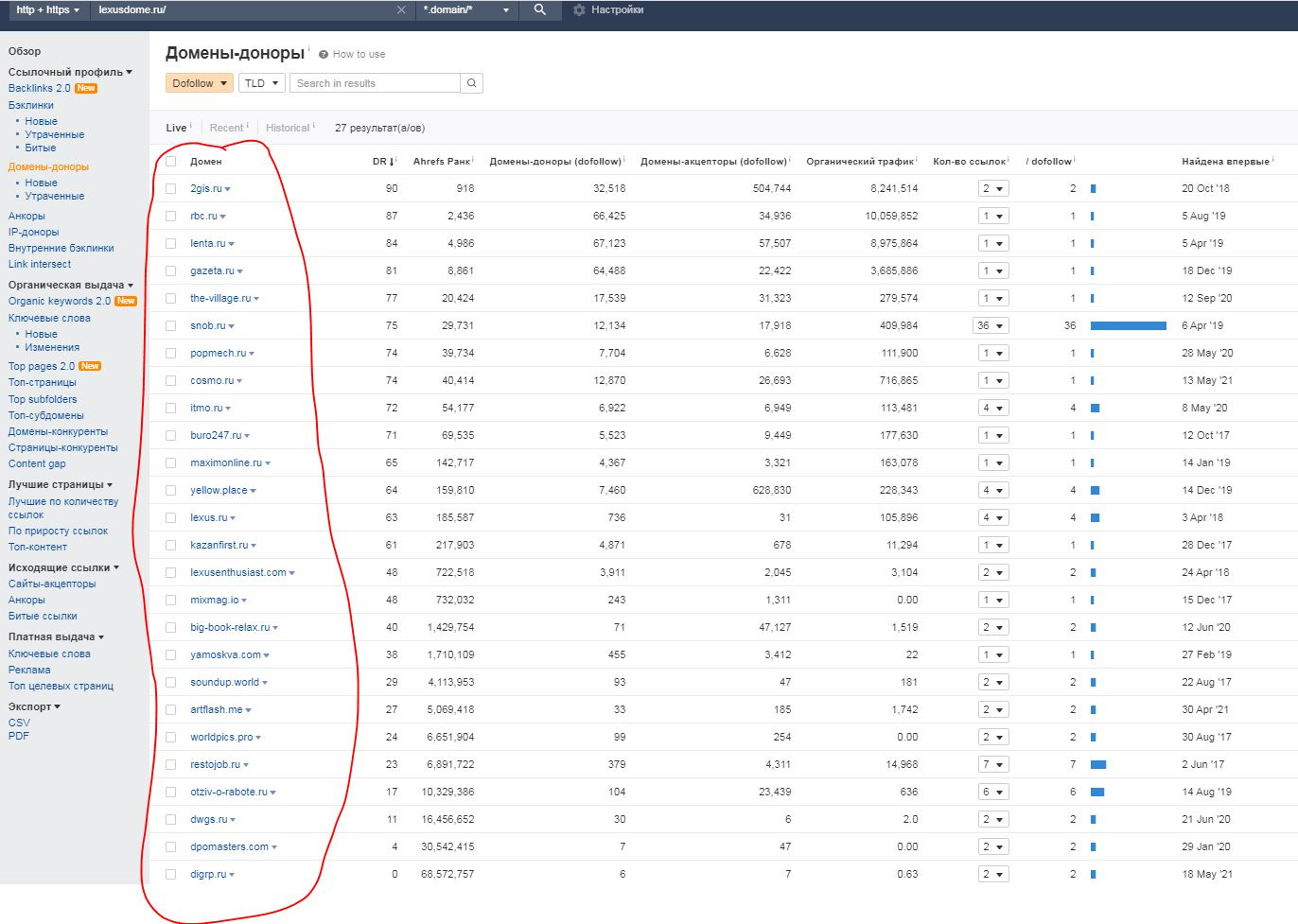The image size is (1298, 924).
Task: Click the search magnifier icon in top bar
Action: tap(539, 9)
